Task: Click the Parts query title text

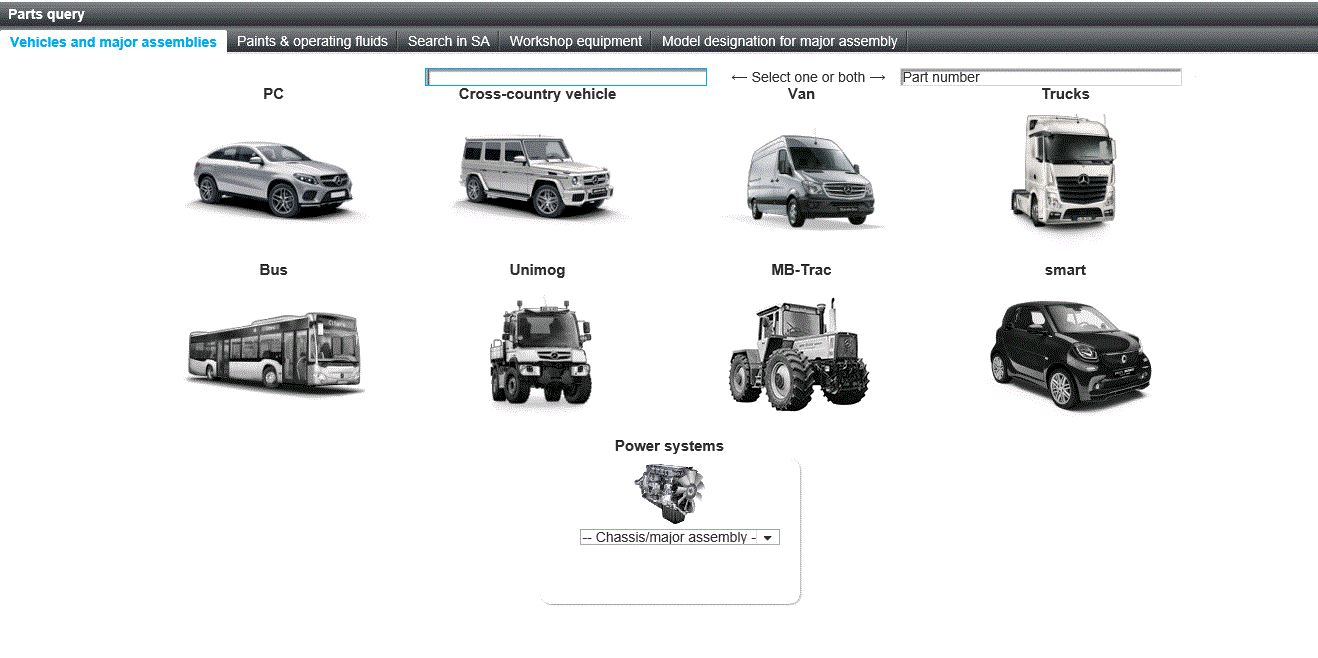Action: click(46, 14)
